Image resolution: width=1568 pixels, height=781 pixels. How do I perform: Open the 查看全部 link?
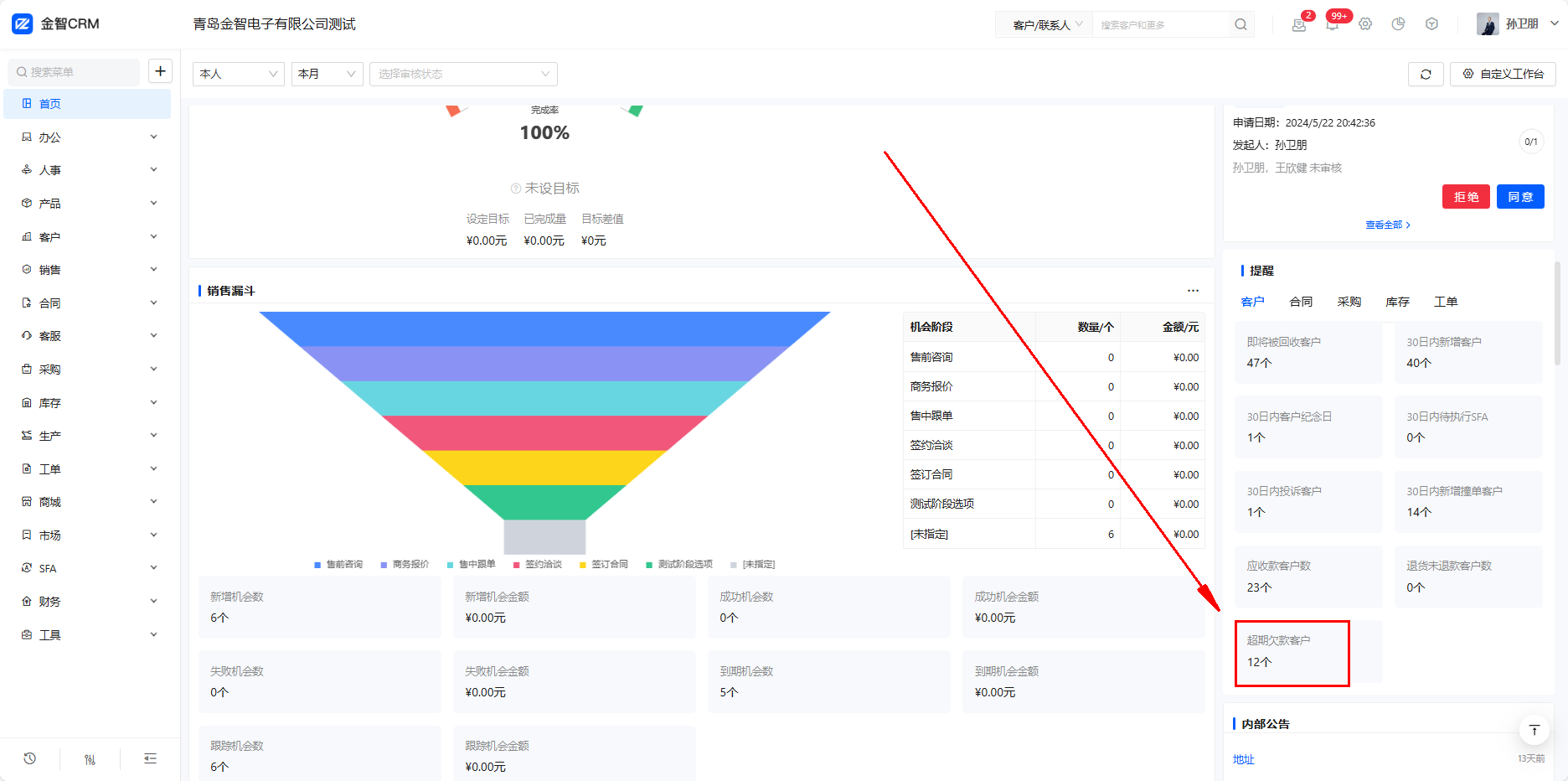tap(1388, 225)
